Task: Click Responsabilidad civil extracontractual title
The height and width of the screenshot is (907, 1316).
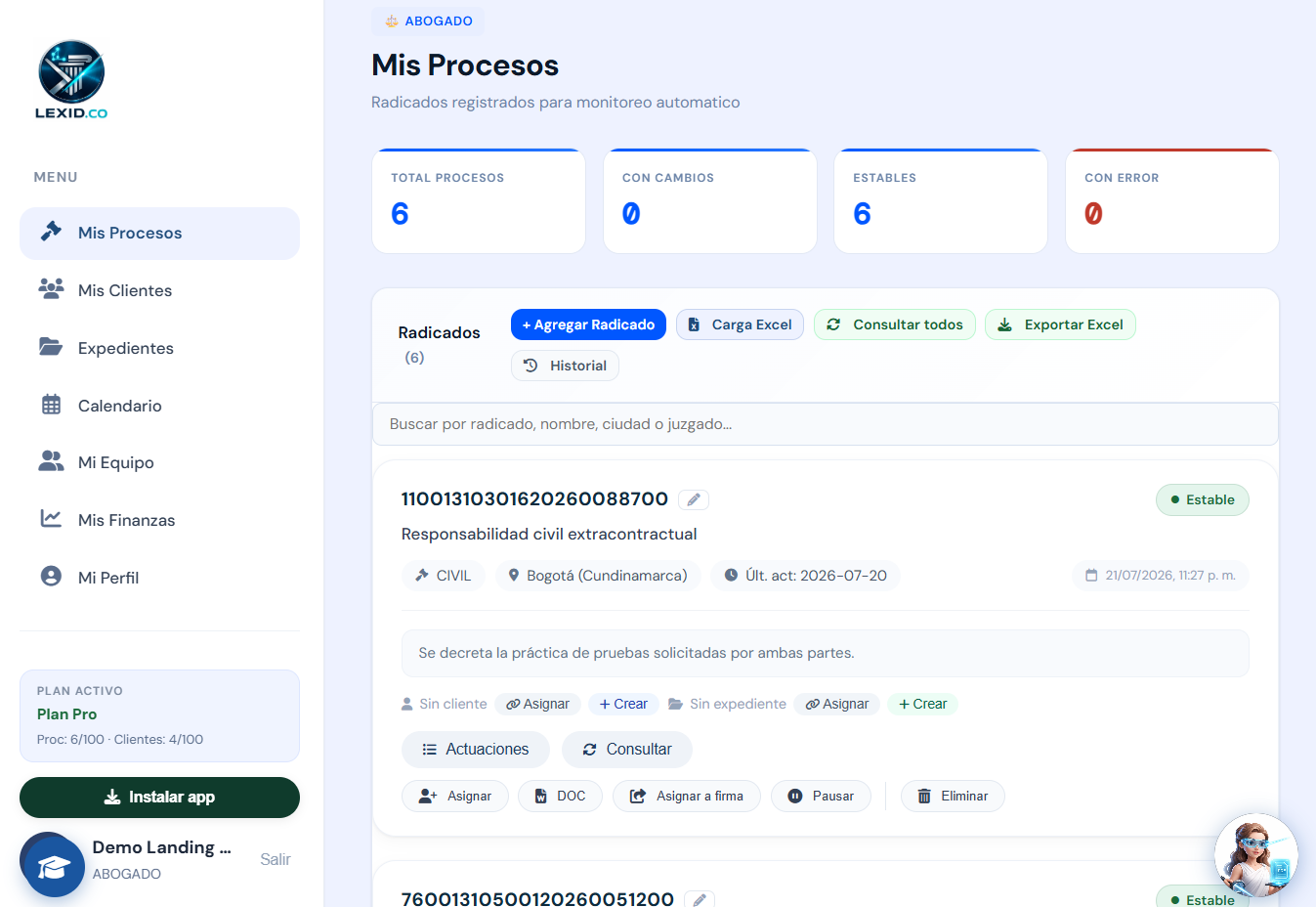Action: coord(549,534)
